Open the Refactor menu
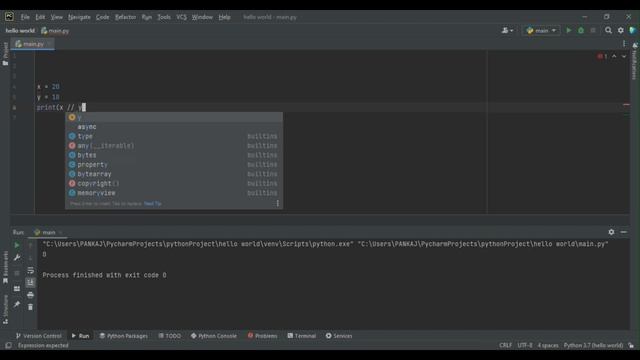 [125, 17]
